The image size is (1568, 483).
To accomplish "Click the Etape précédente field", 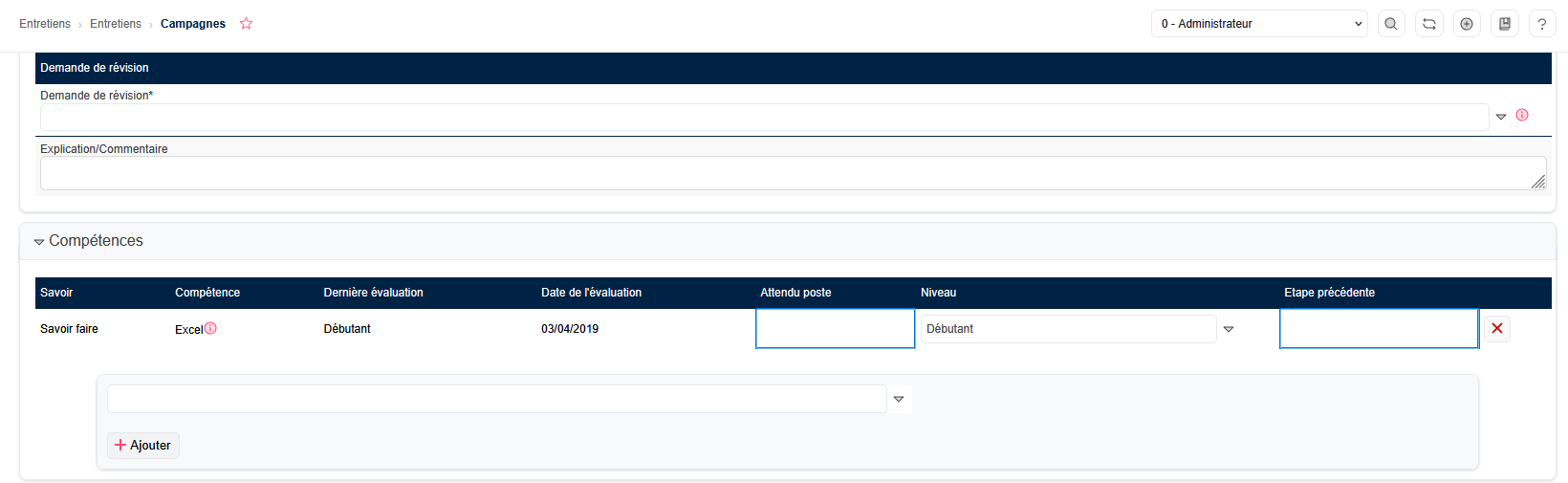I will click(x=1379, y=329).
